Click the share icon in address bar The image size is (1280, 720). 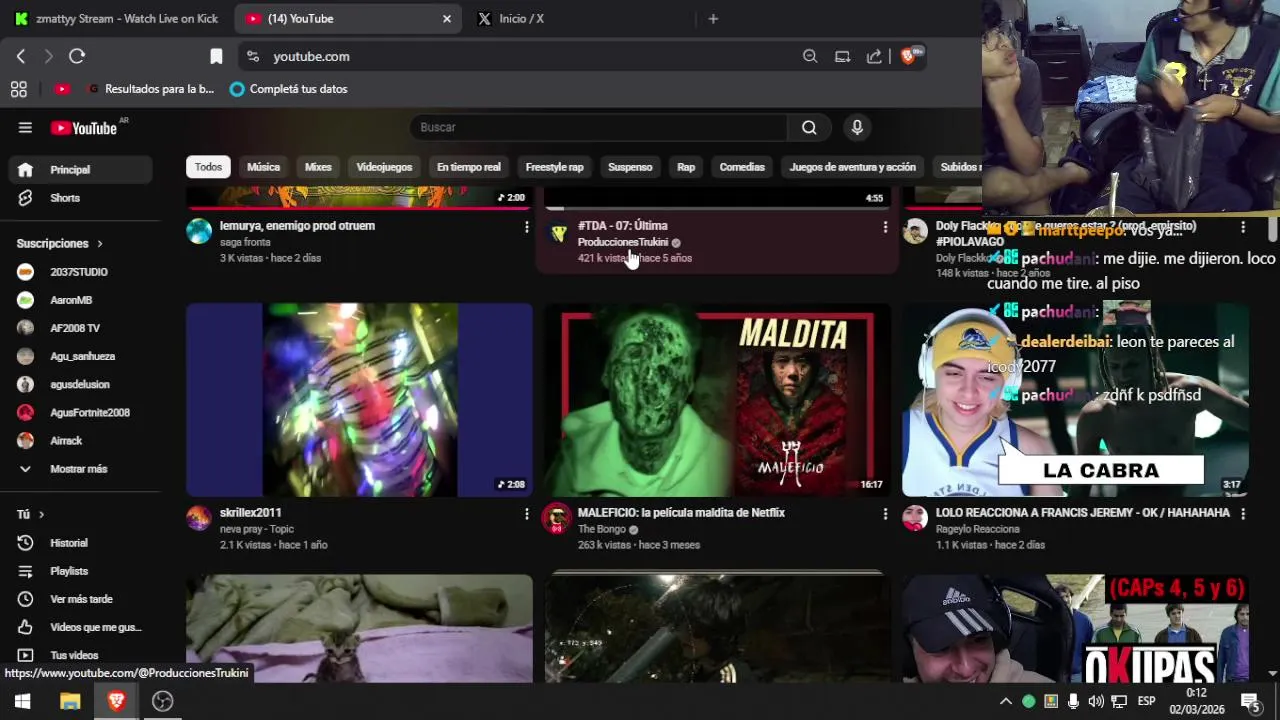coord(874,56)
